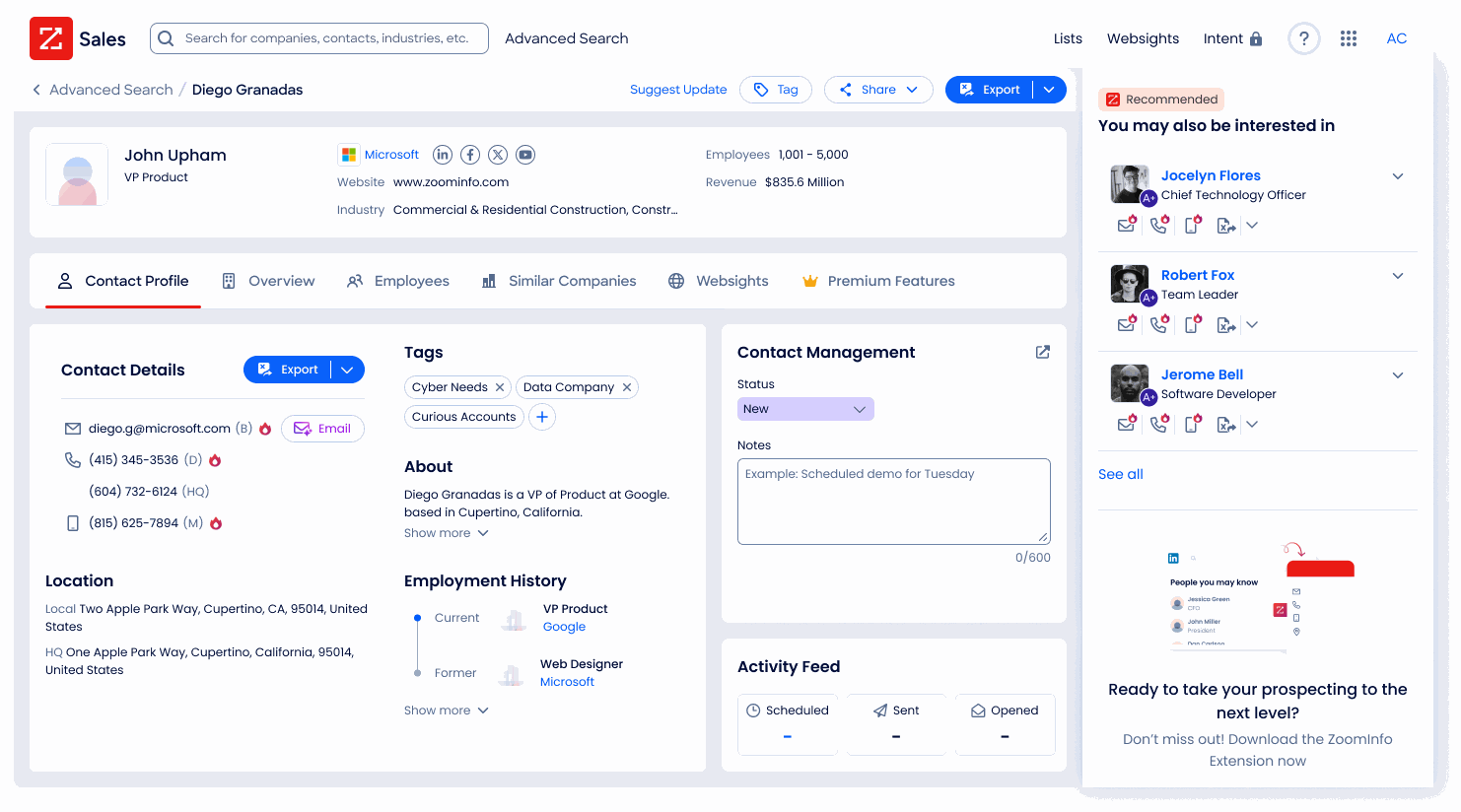Click phone icon for Robert Fox

point(1160,324)
